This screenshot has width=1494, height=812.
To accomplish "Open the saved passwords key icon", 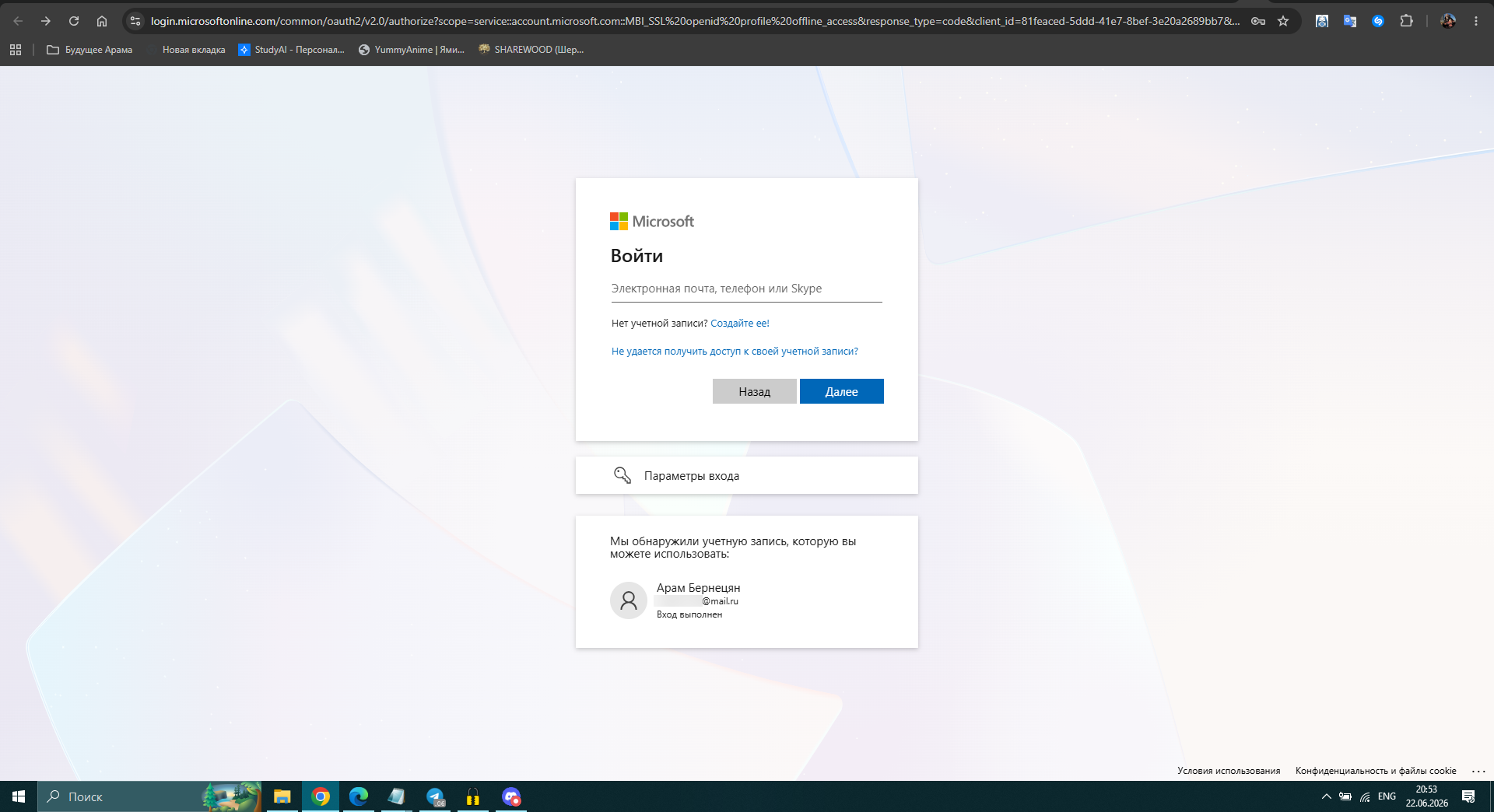I will tap(1257, 21).
